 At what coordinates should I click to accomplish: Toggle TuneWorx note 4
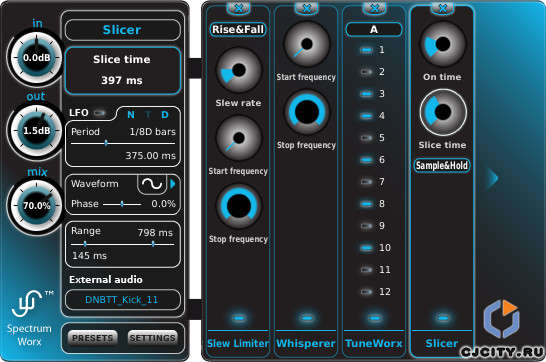click(x=366, y=116)
